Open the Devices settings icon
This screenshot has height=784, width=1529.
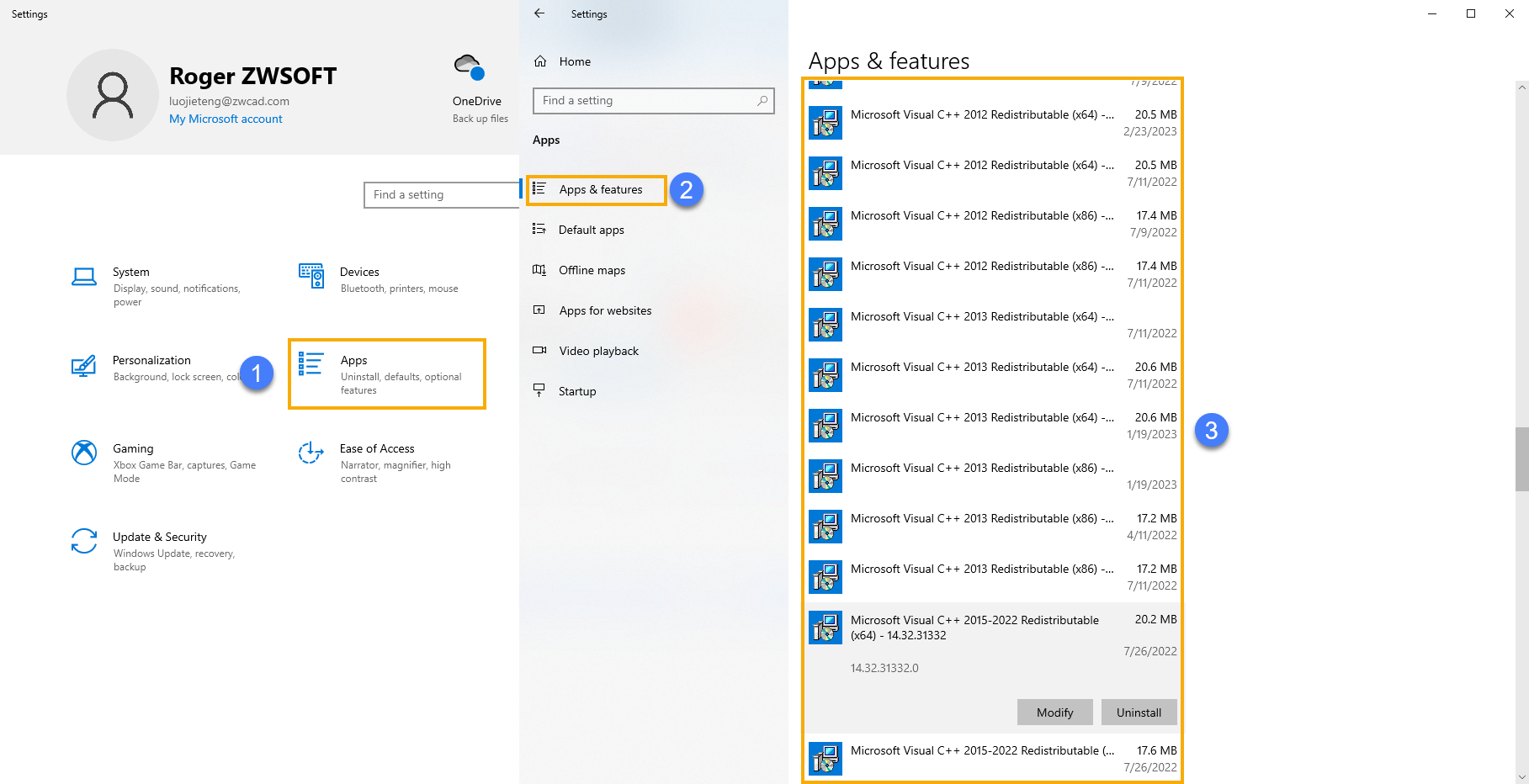311,275
